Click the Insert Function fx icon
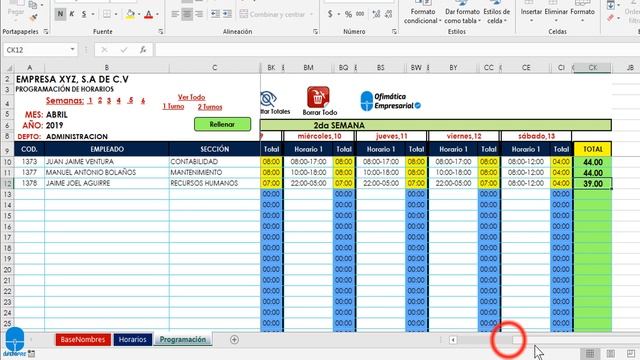Screen dimensions: 640x360 tap(143, 50)
